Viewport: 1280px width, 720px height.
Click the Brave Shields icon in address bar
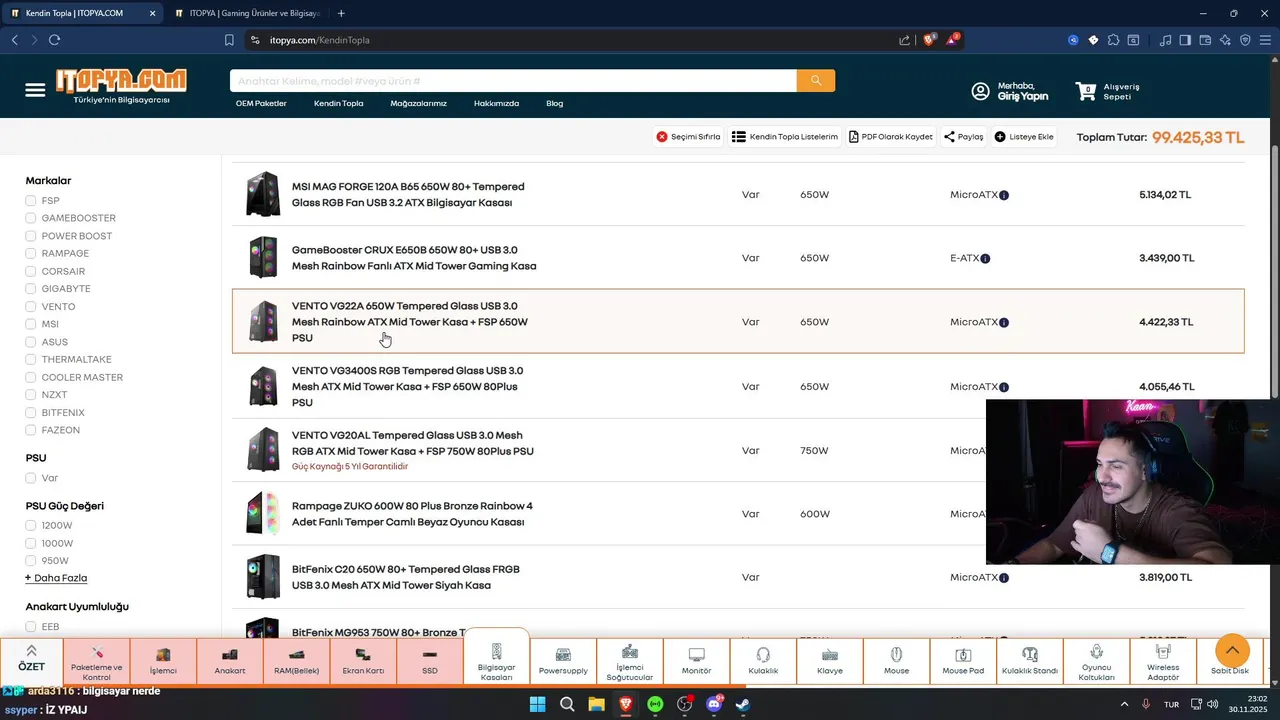[929, 40]
